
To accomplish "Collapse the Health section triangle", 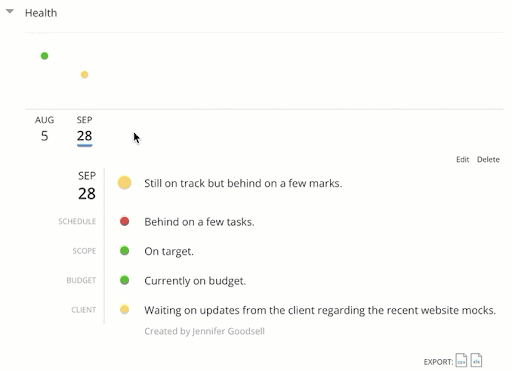I will [10, 11].
